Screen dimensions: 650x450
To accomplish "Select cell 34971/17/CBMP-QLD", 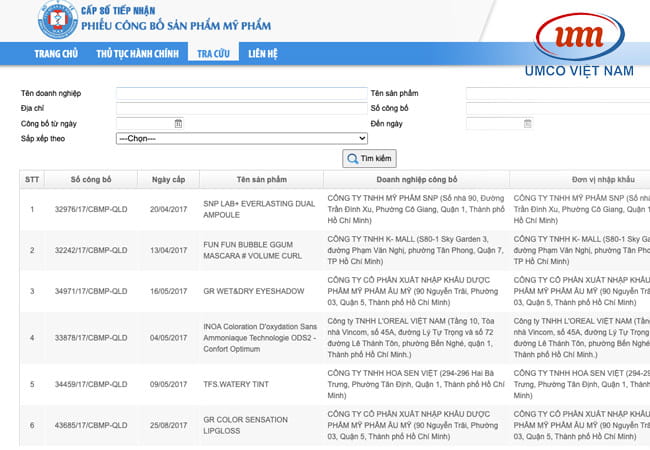I will (x=91, y=291).
